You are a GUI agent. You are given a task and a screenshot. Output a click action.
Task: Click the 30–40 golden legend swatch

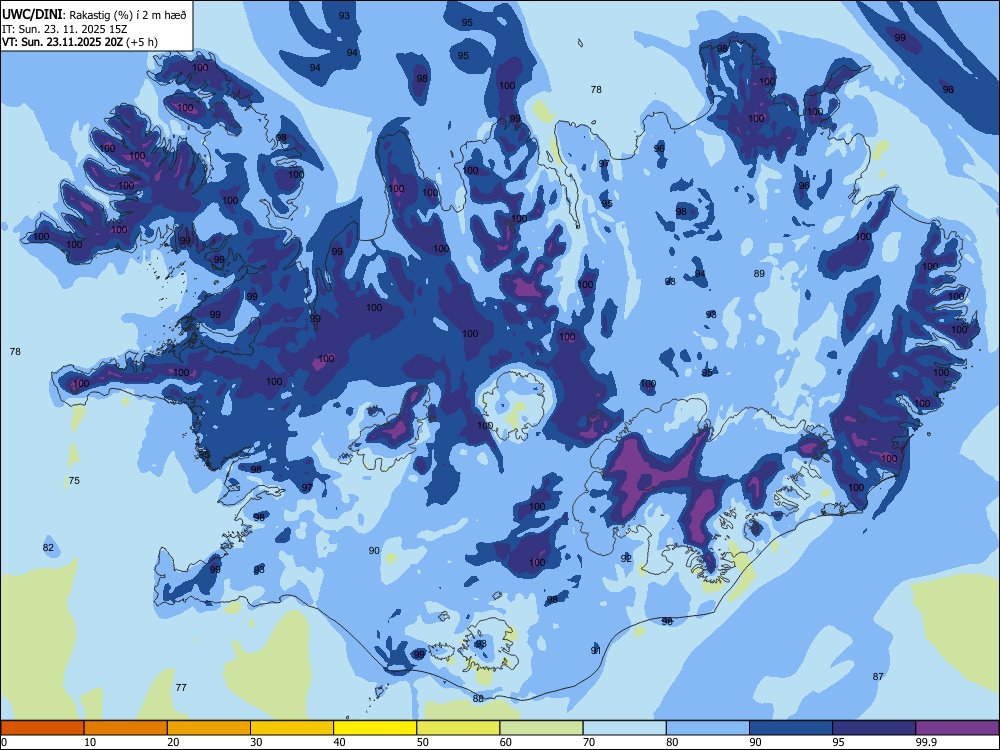coord(292,728)
